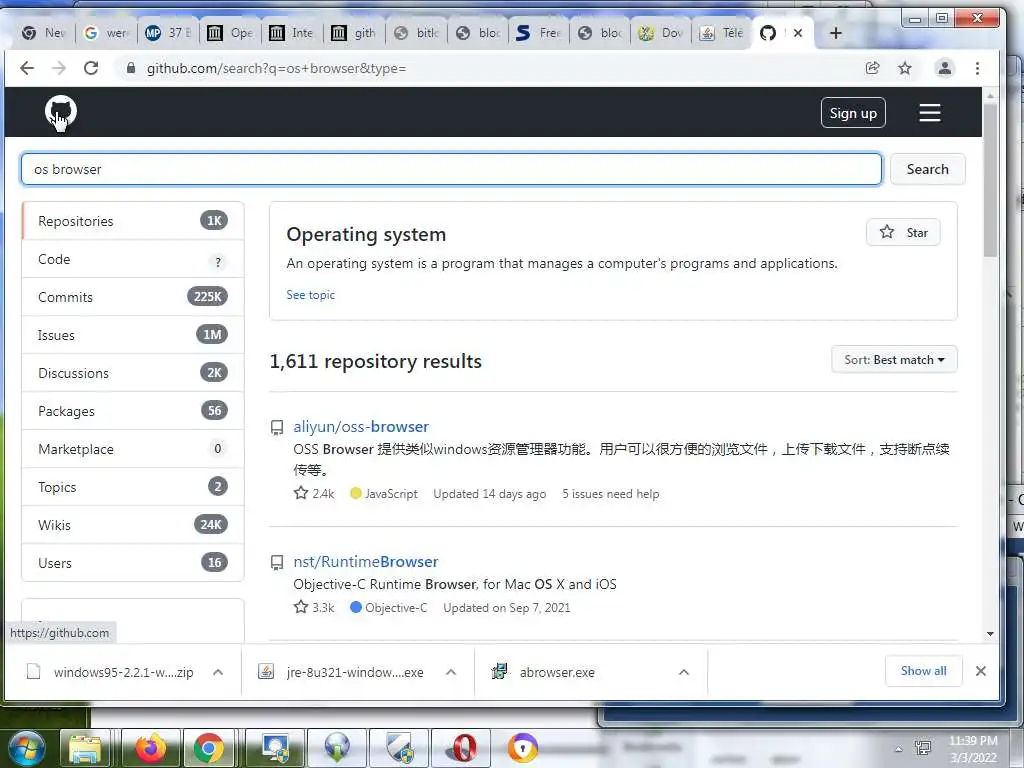1024x768 pixels.
Task: Switch to the Télé tab
Action: pyautogui.click(x=722, y=33)
